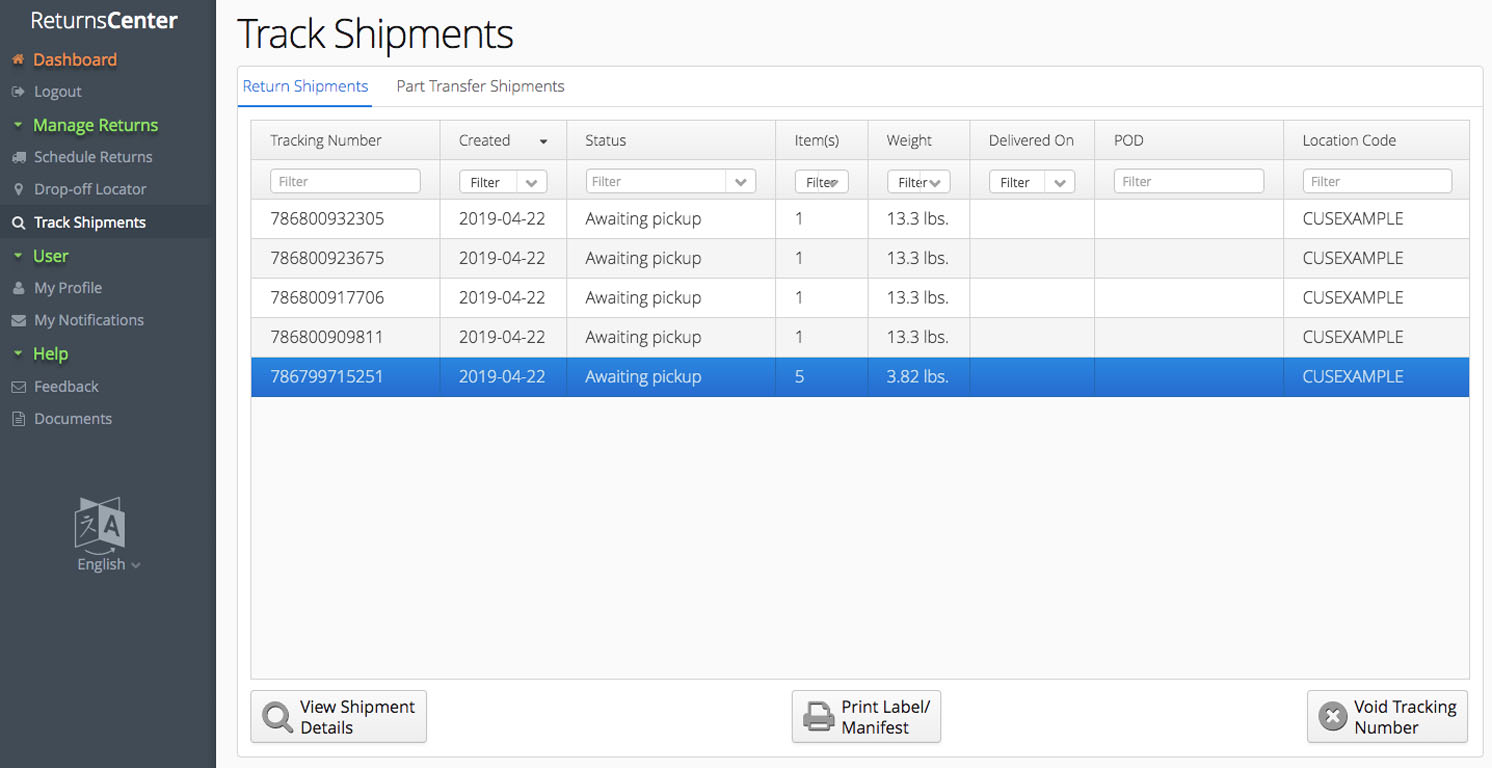Click the language translation icon
Image resolution: width=1492 pixels, height=768 pixels.
(x=101, y=524)
